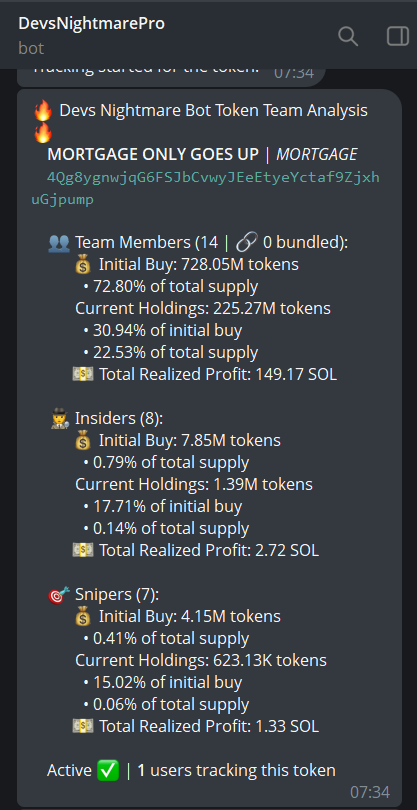This screenshot has width=417, height=810.
Task: Click the chain link bundled emoji
Action: (x=246, y=242)
